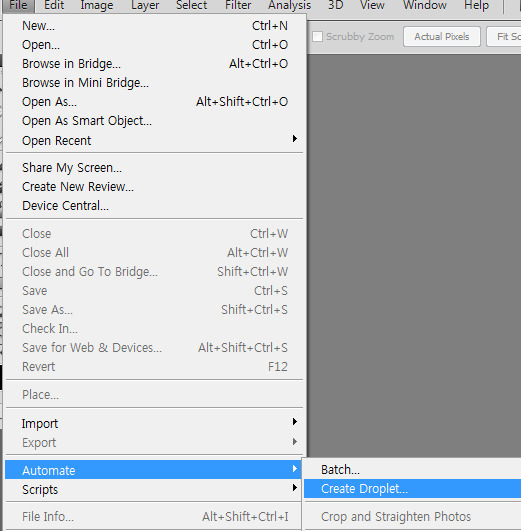The image size is (521, 531).
Task: Select the Save entry with Ctrl+S
Action: point(154,291)
